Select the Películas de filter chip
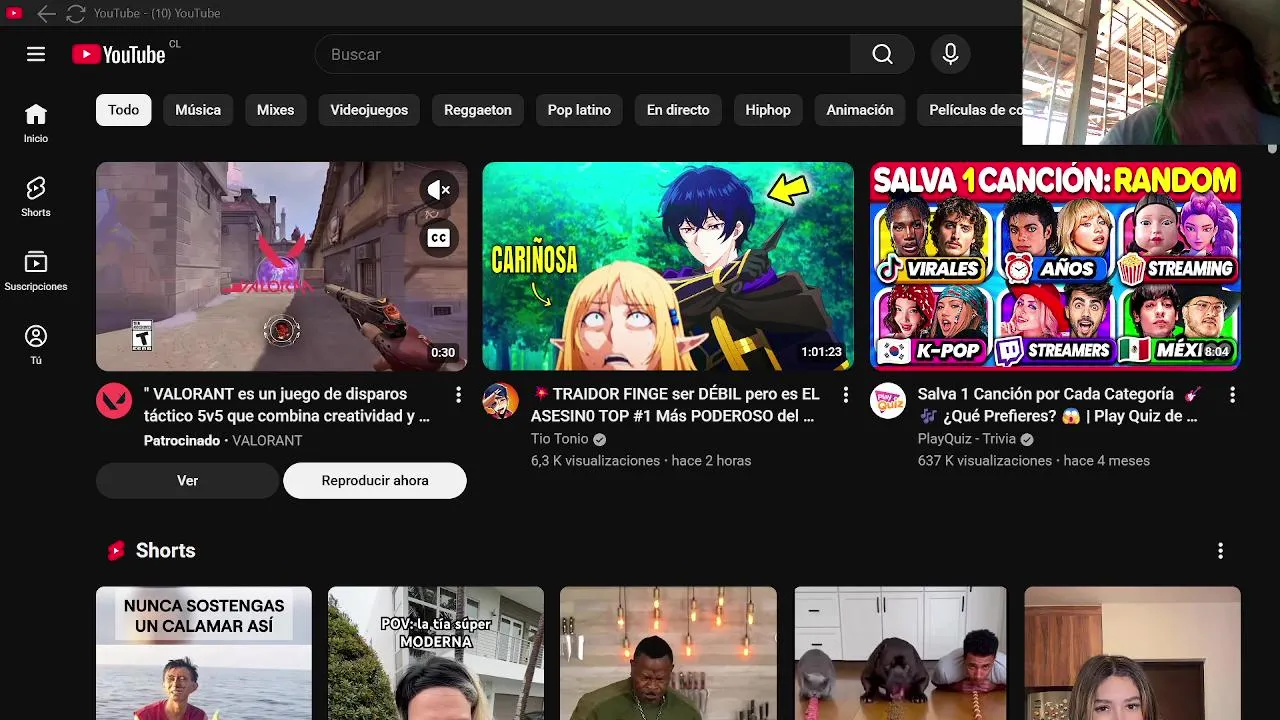 tap(970, 110)
